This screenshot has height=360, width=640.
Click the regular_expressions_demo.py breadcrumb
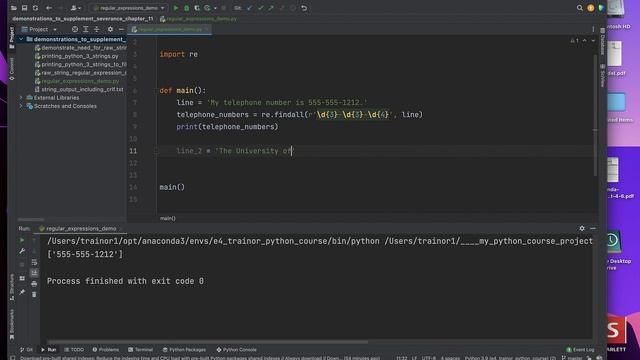pyautogui.click(x=198, y=19)
